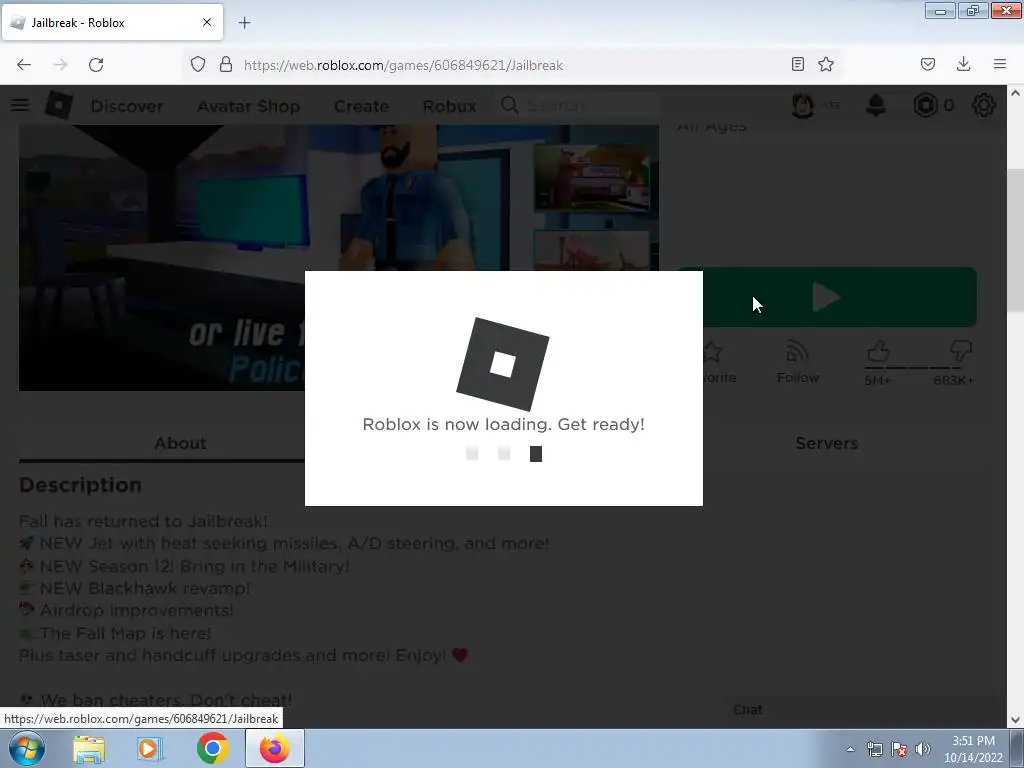Bookmark this page with the star icon
Image resolution: width=1024 pixels, height=768 pixels.
(x=826, y=64)
